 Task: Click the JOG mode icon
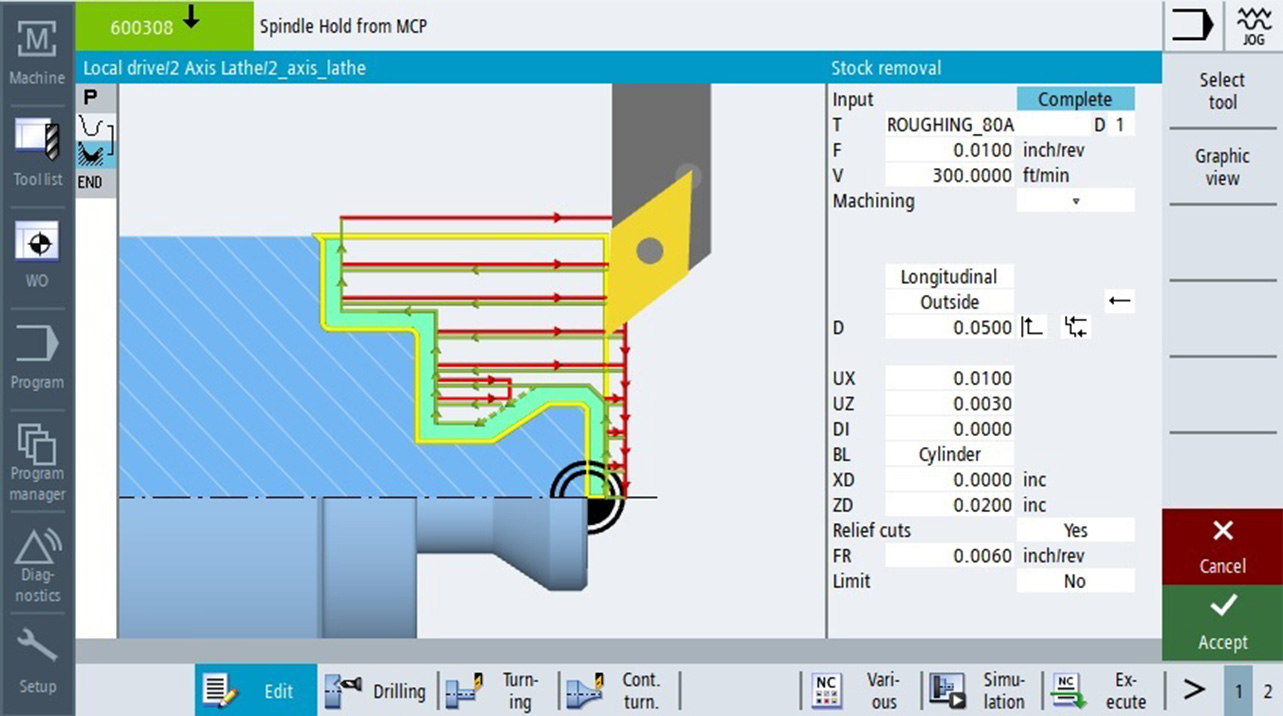[1252, 25]
